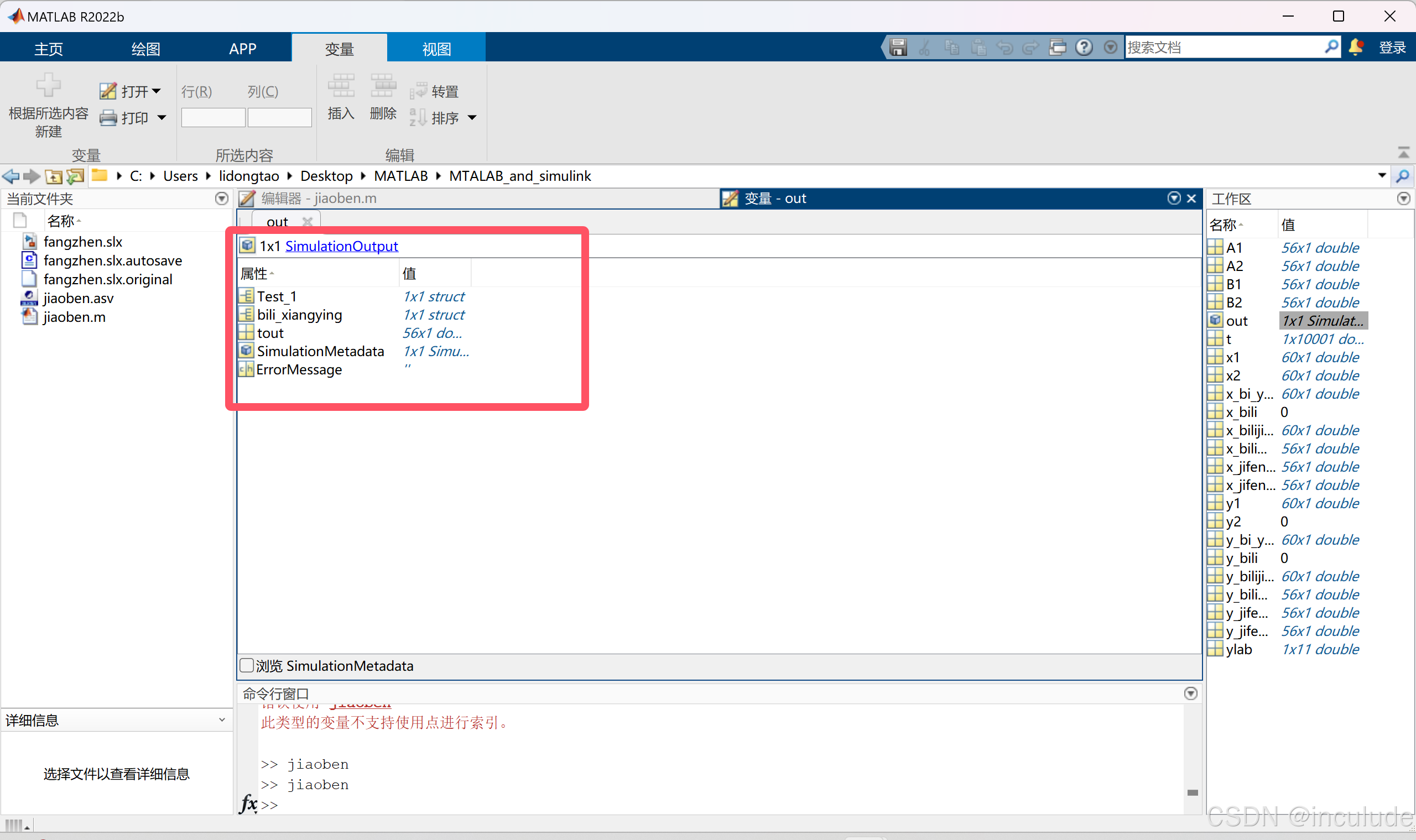
Task: Select fangzhen.slx in current folder
Action: pos(82,242)
